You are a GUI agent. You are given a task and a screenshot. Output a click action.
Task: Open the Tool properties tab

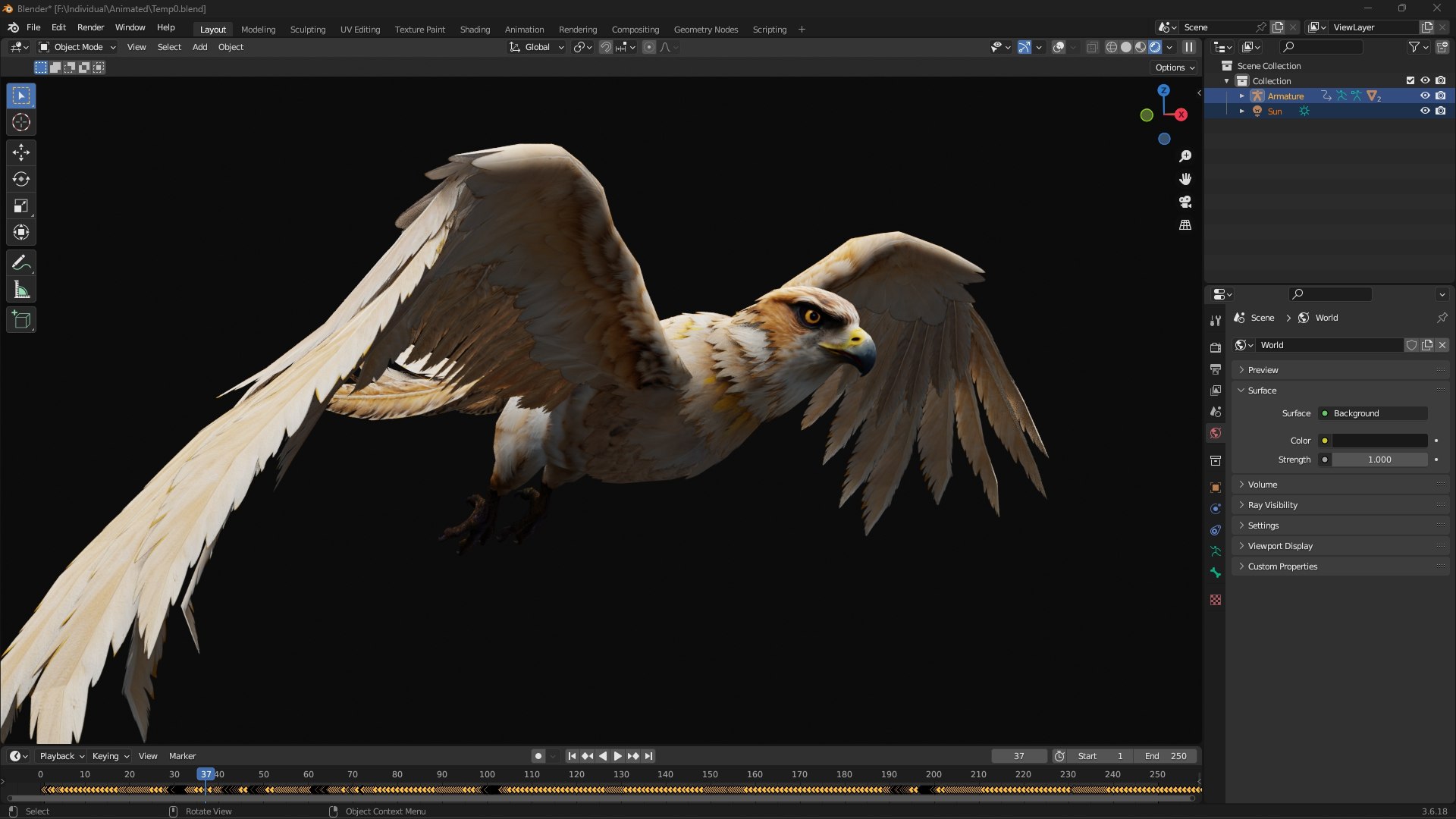(1216, 321)
